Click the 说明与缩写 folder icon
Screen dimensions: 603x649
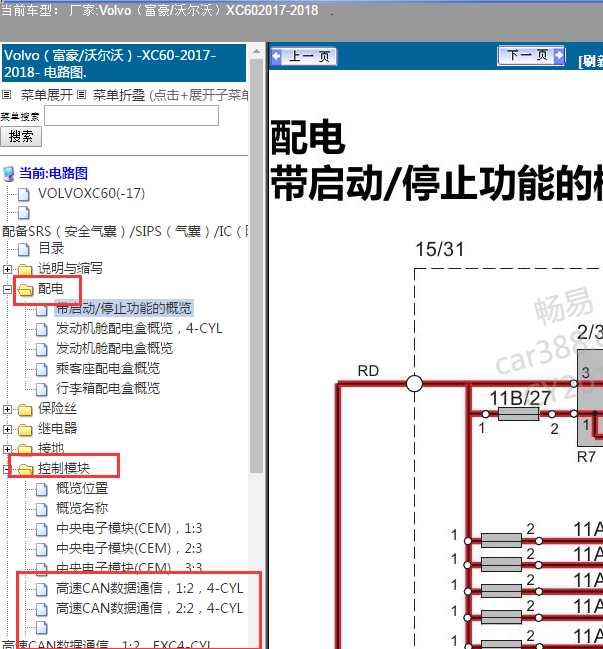click(x=25, y=269)
